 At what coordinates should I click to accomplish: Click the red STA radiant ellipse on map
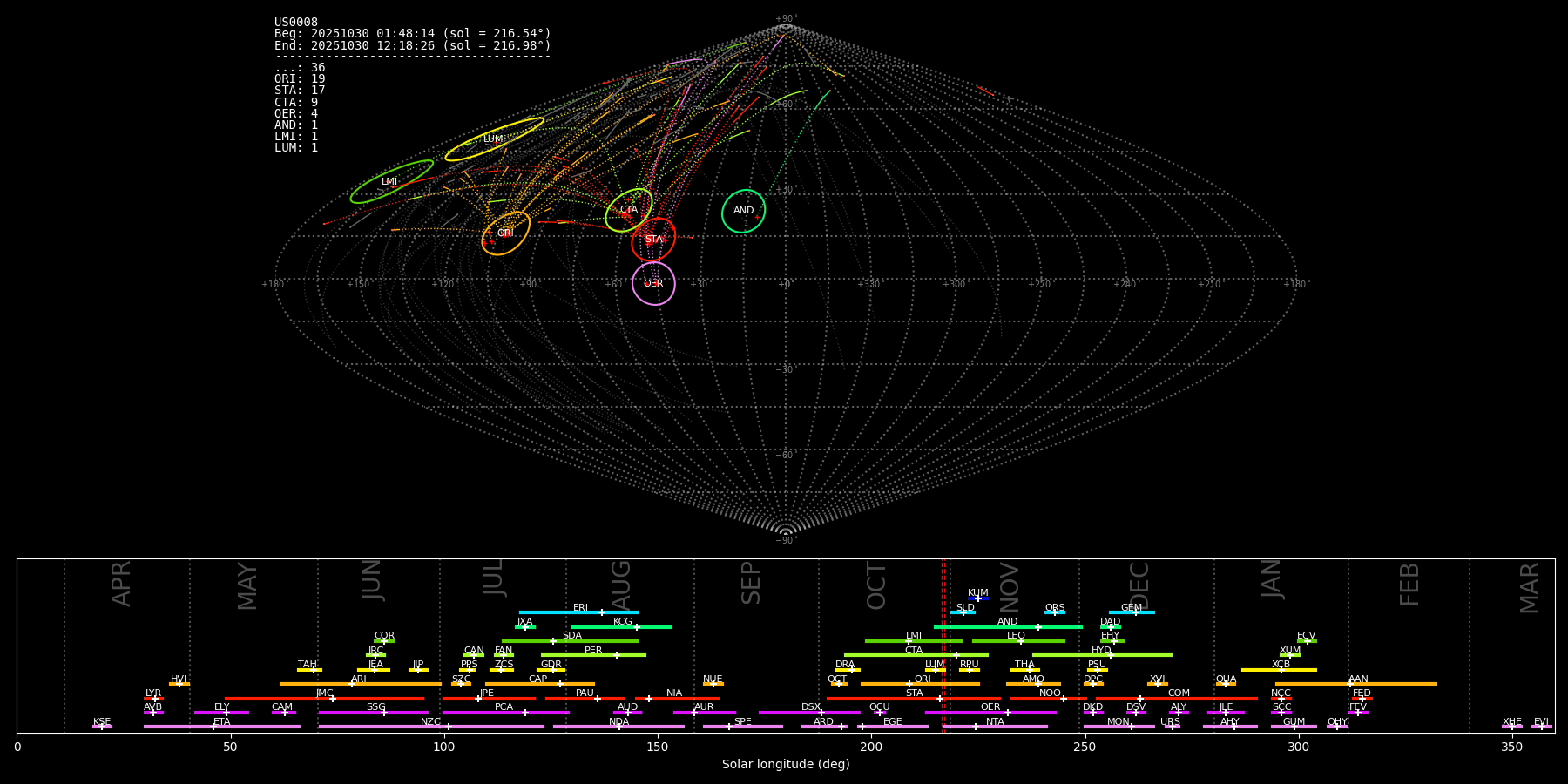click(653, 240)
